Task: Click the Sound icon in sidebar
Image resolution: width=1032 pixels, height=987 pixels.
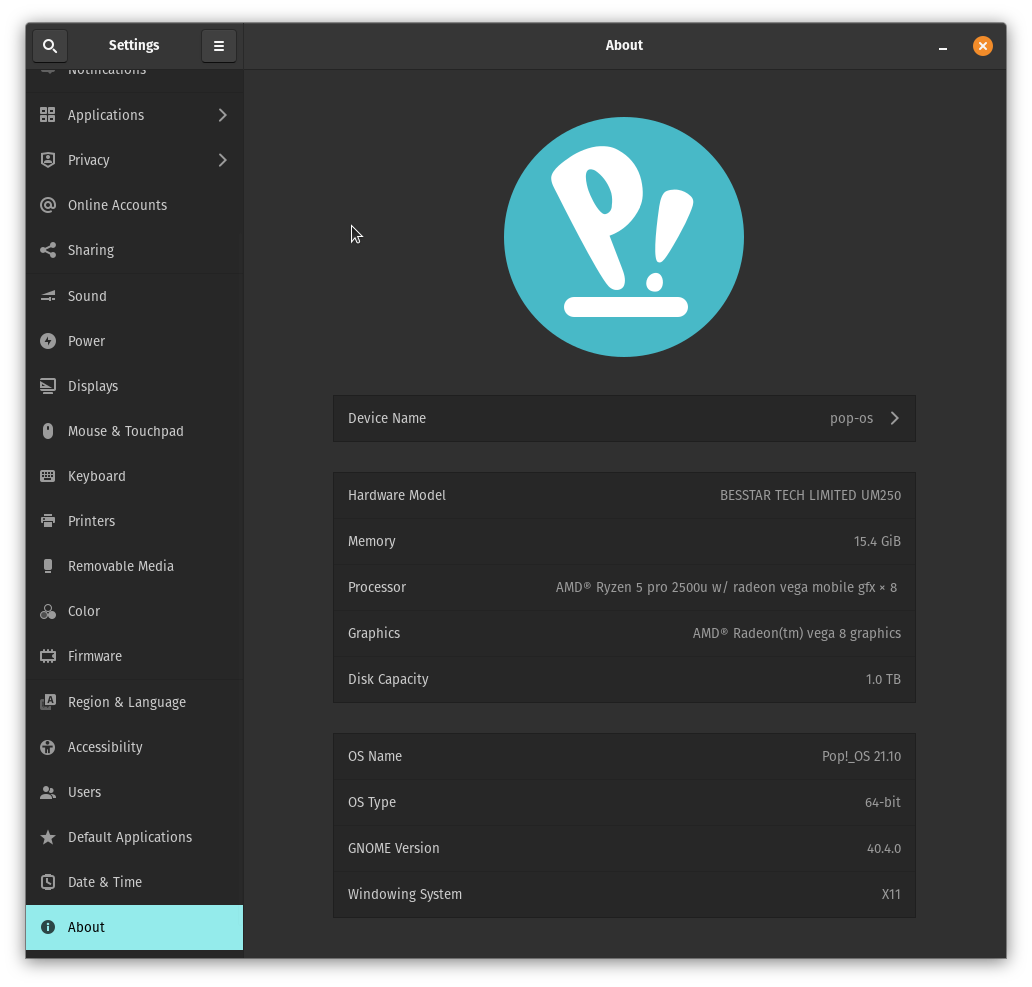Action: [x=47, y=296]
